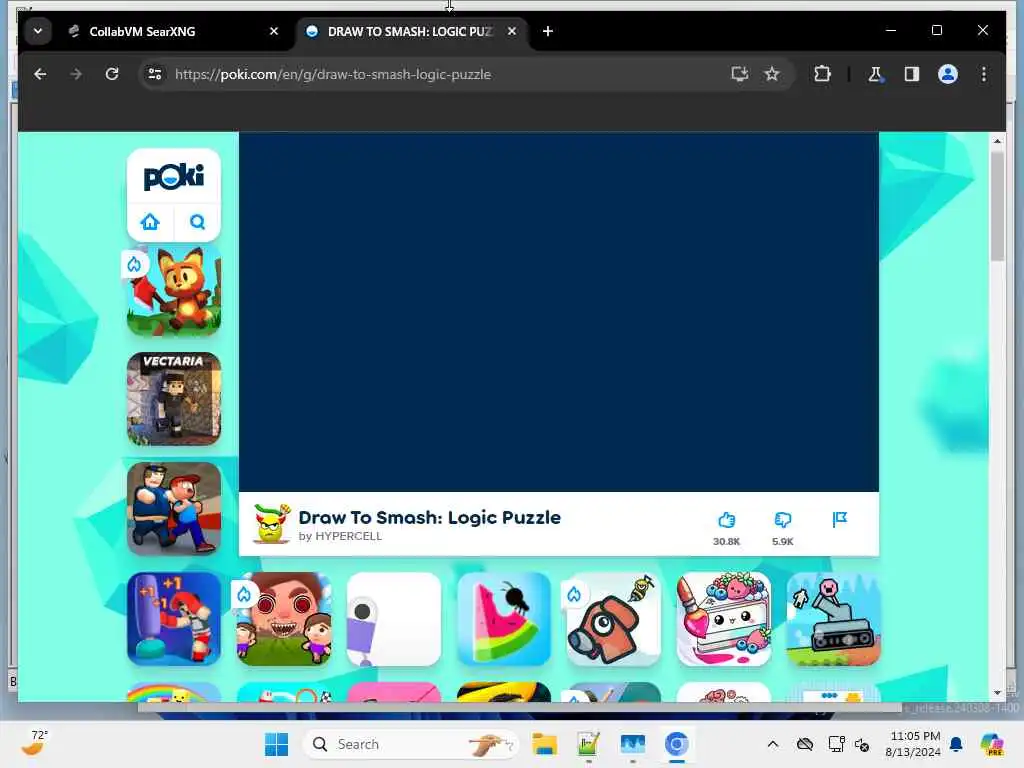Screen dimensions: 1024x768
Task: Click the dark blue game loading area
Action: tap(559, 312)
